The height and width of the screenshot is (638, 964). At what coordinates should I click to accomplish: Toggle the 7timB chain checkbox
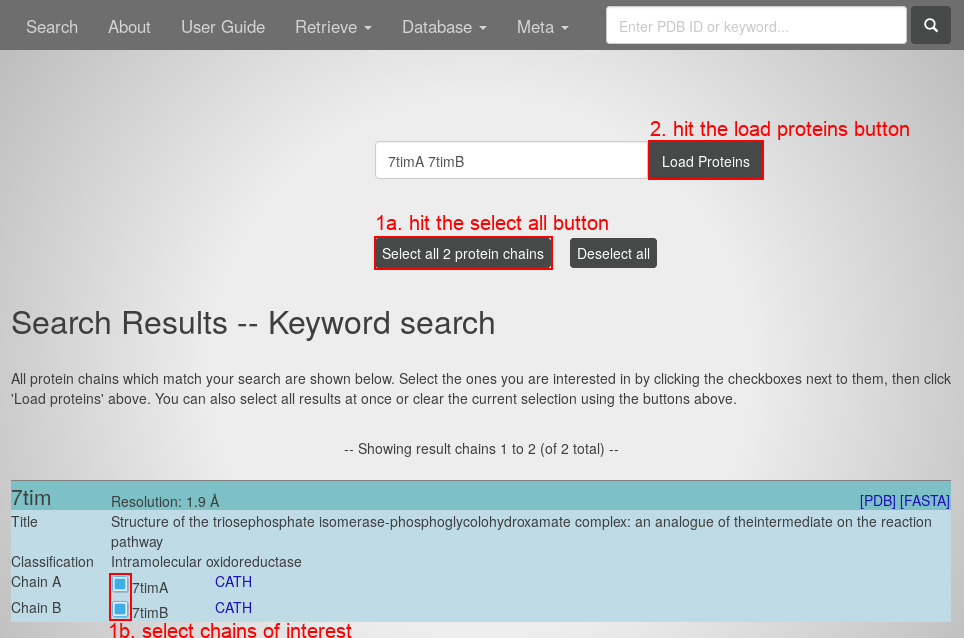coord(120,609)
